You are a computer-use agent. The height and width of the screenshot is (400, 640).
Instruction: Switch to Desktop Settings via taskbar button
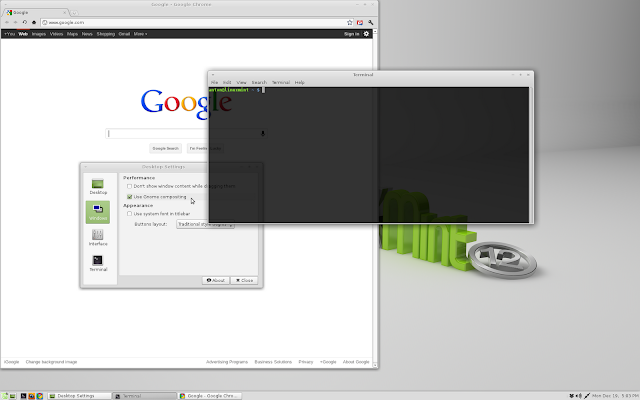coord(79,396)
